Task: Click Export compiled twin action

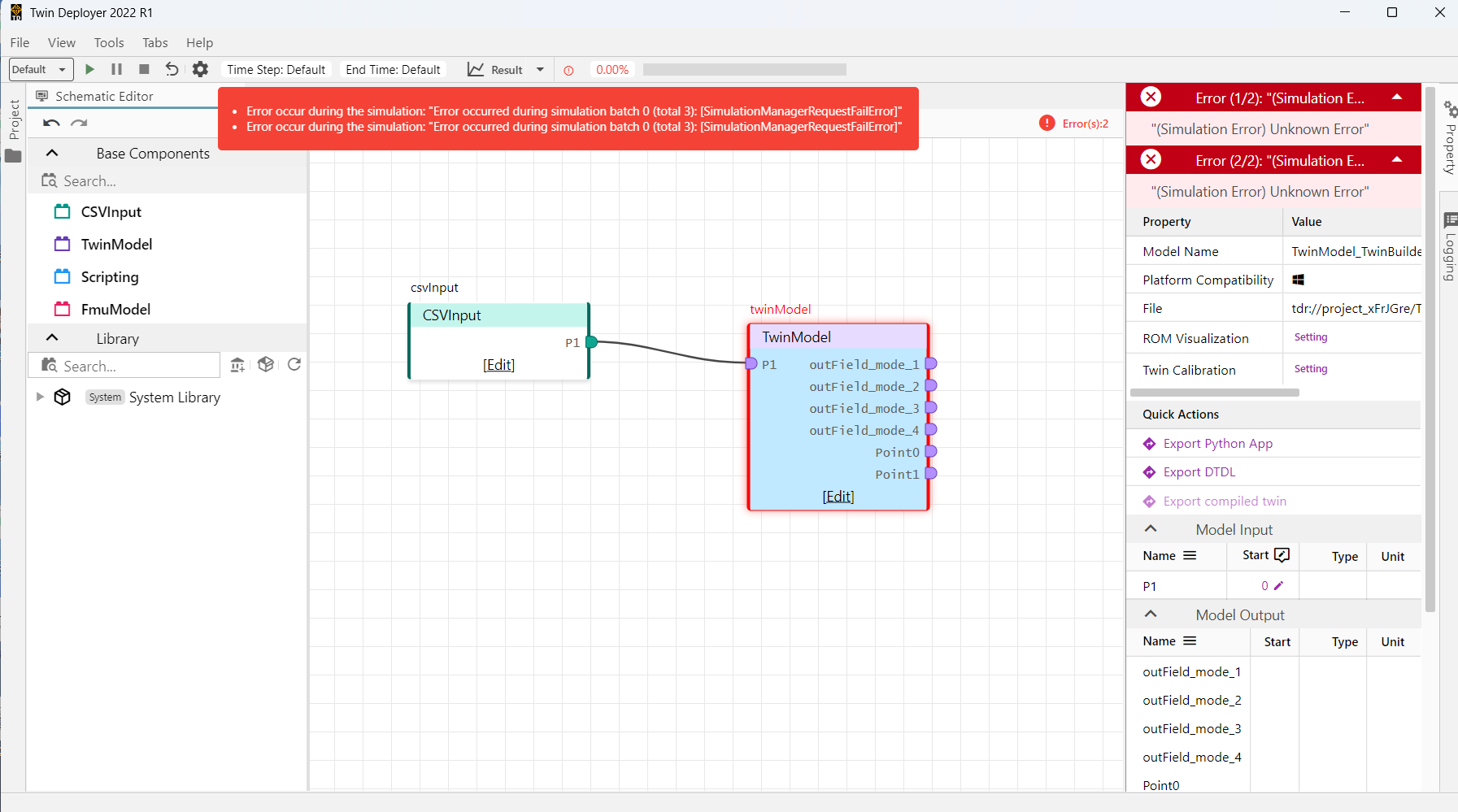Action: (x=1225, y=502)
